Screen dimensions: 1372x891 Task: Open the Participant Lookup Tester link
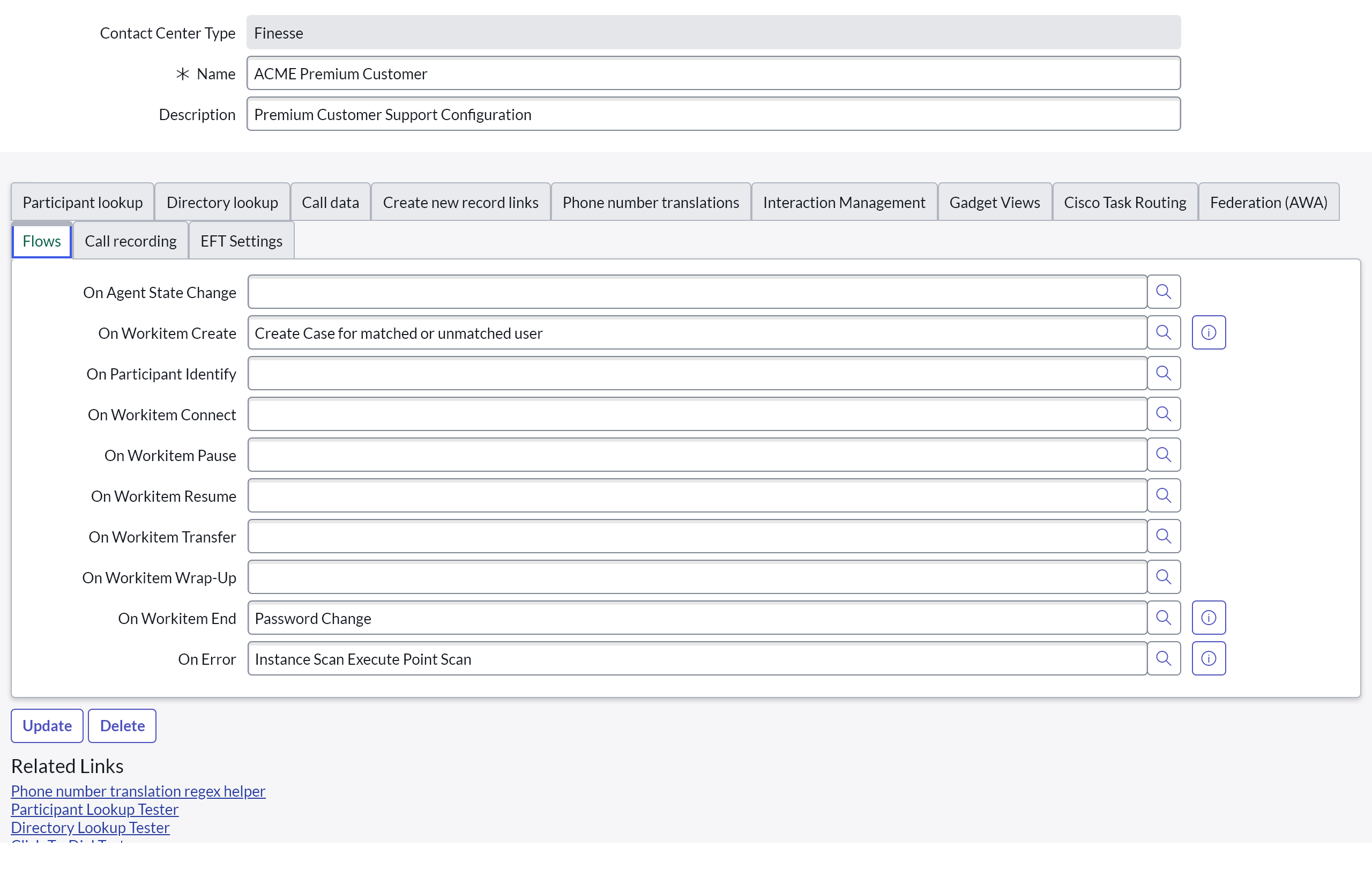click(x=94, y=809)
